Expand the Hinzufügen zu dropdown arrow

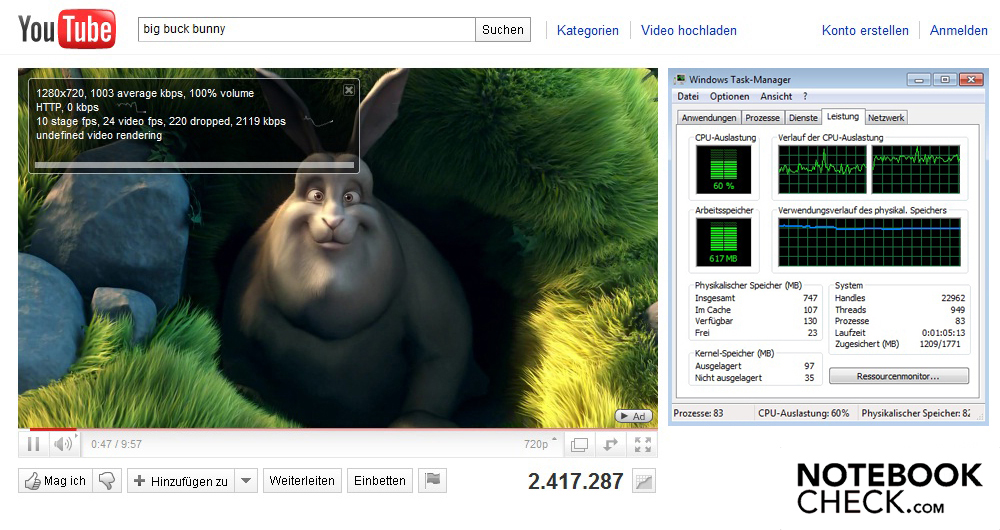[246, 481]
